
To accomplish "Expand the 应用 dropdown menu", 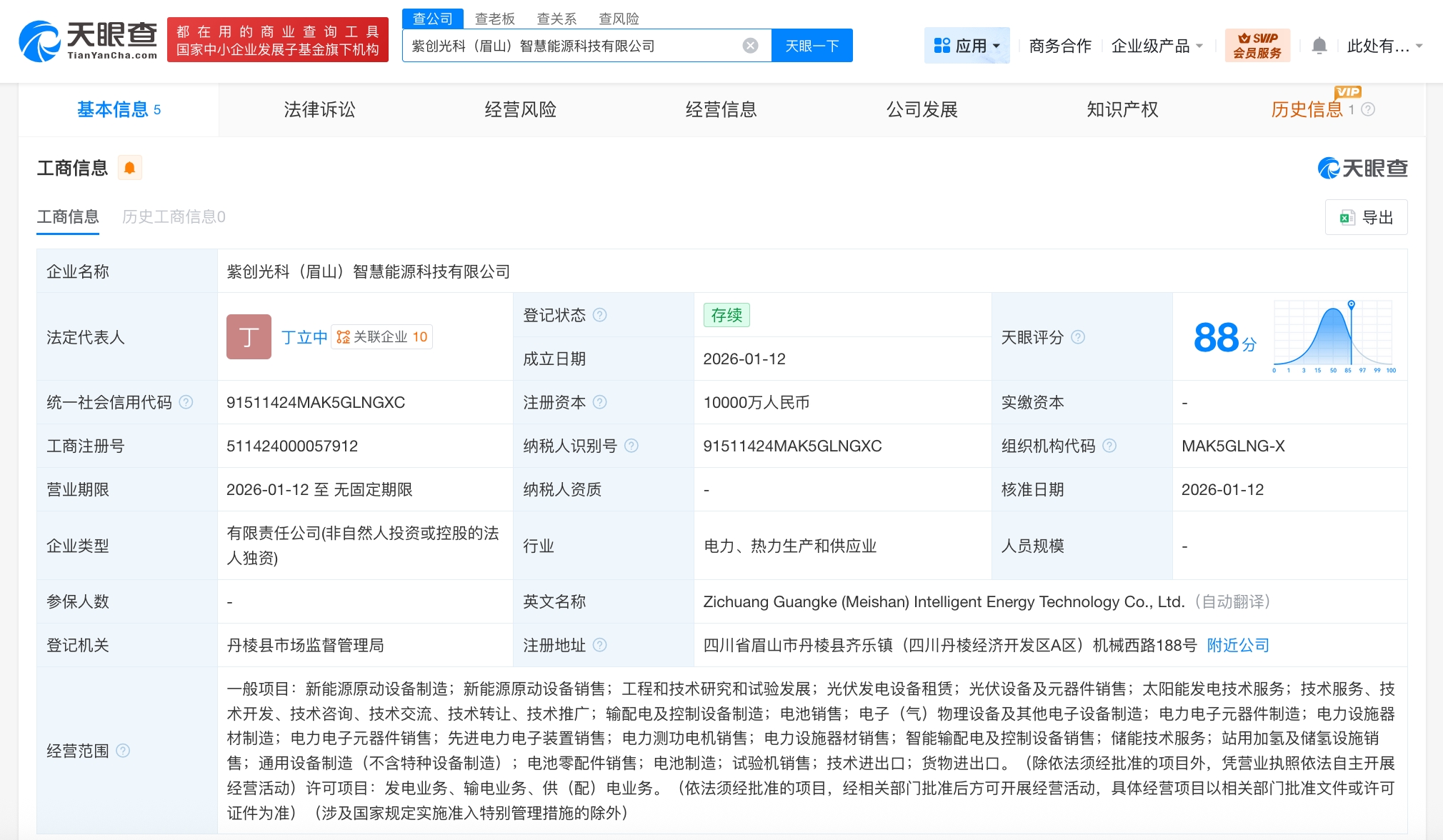I will (967, 46).
